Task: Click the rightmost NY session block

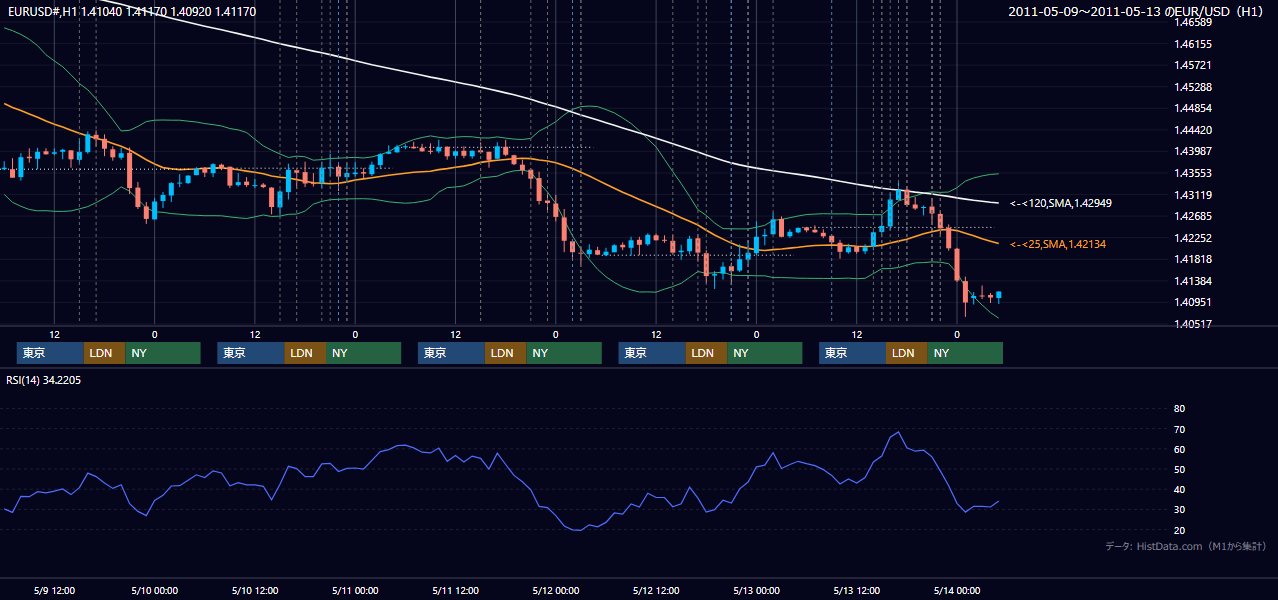Action: point(964,353)
